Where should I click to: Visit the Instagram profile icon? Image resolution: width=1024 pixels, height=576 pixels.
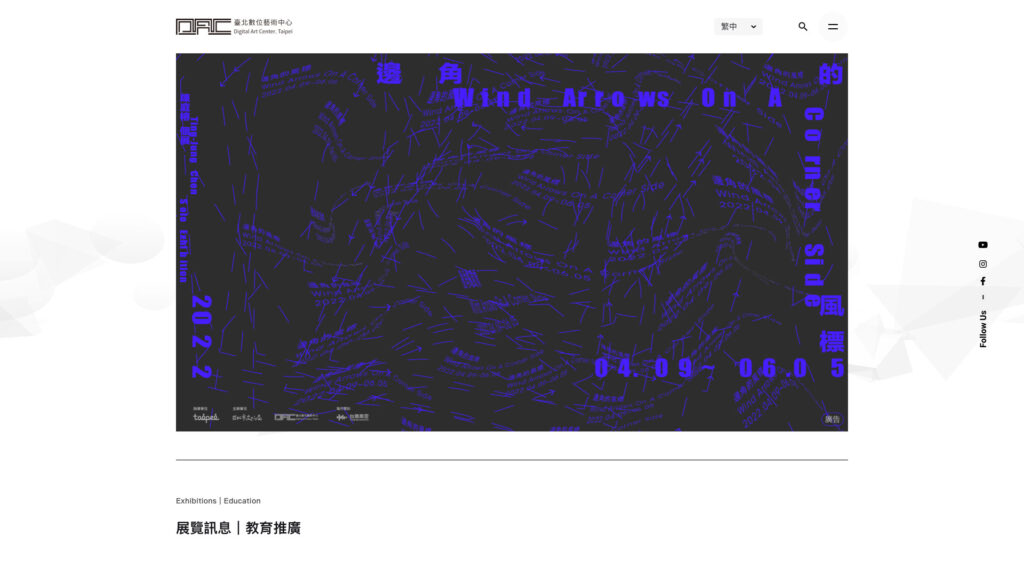tap(983, 264)
